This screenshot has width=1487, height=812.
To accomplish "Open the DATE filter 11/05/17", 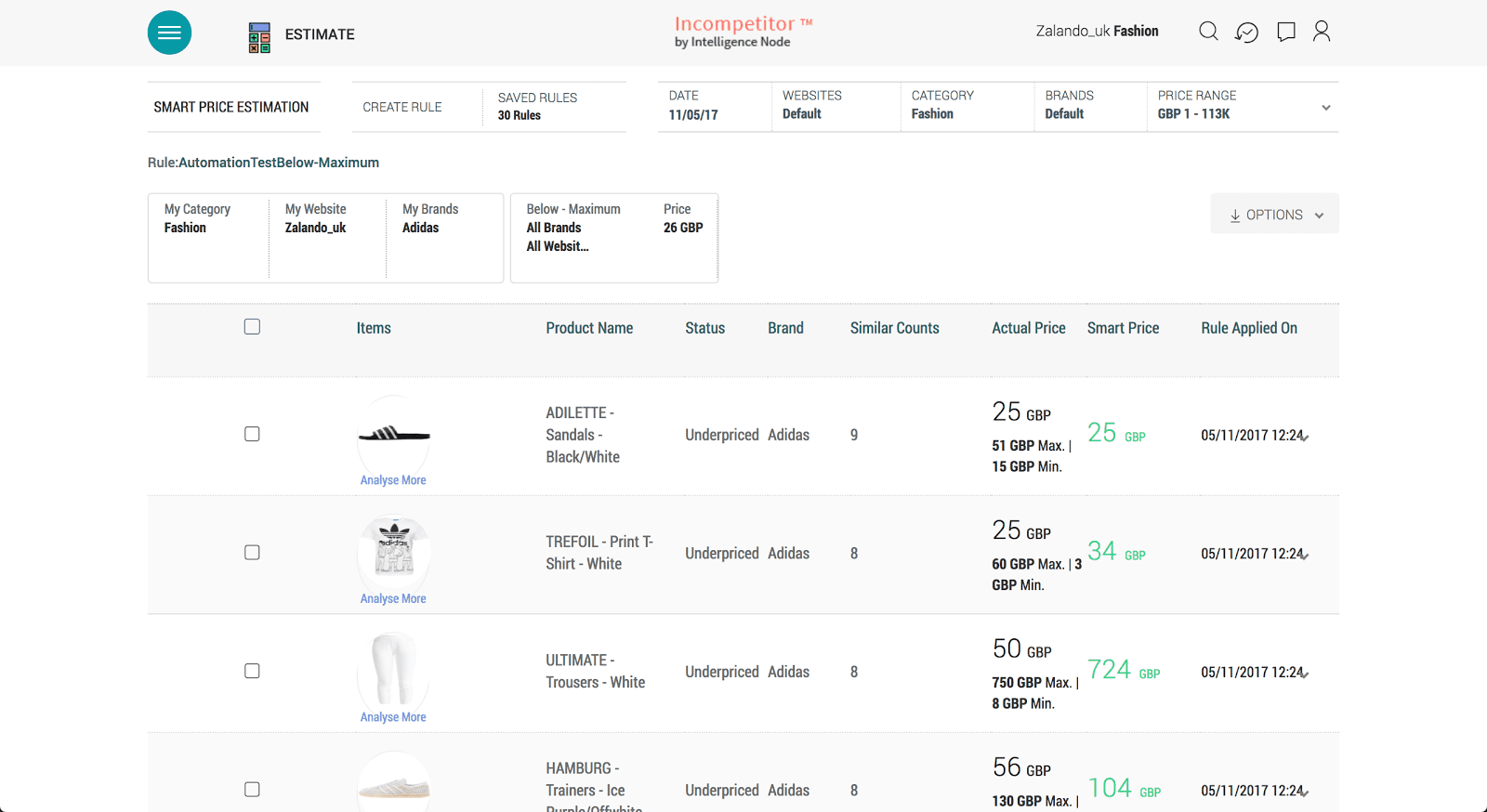I will click(x=714, y=106).
